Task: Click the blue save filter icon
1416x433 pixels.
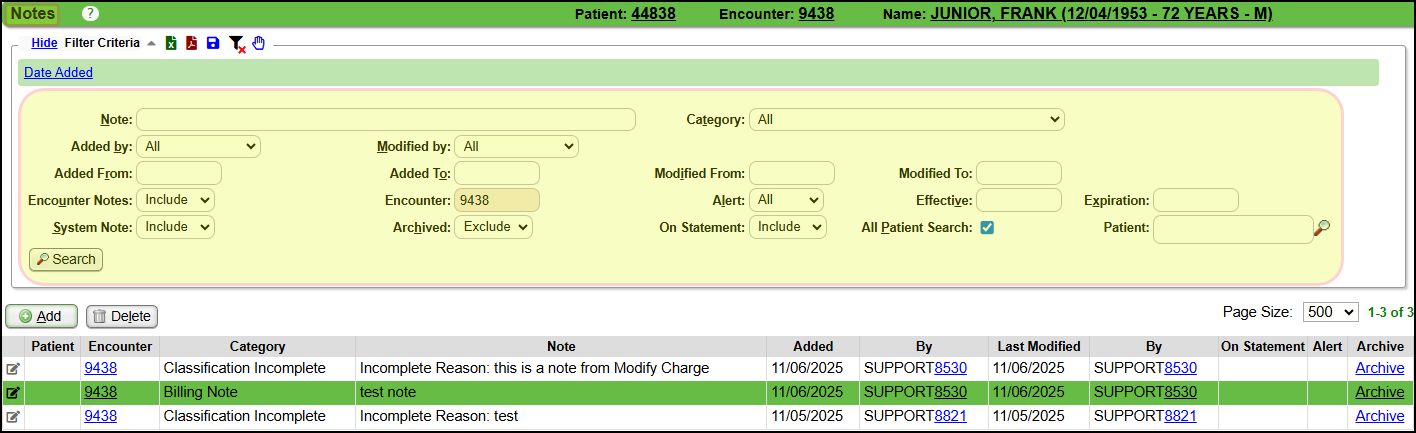Action: coord(212,43)
